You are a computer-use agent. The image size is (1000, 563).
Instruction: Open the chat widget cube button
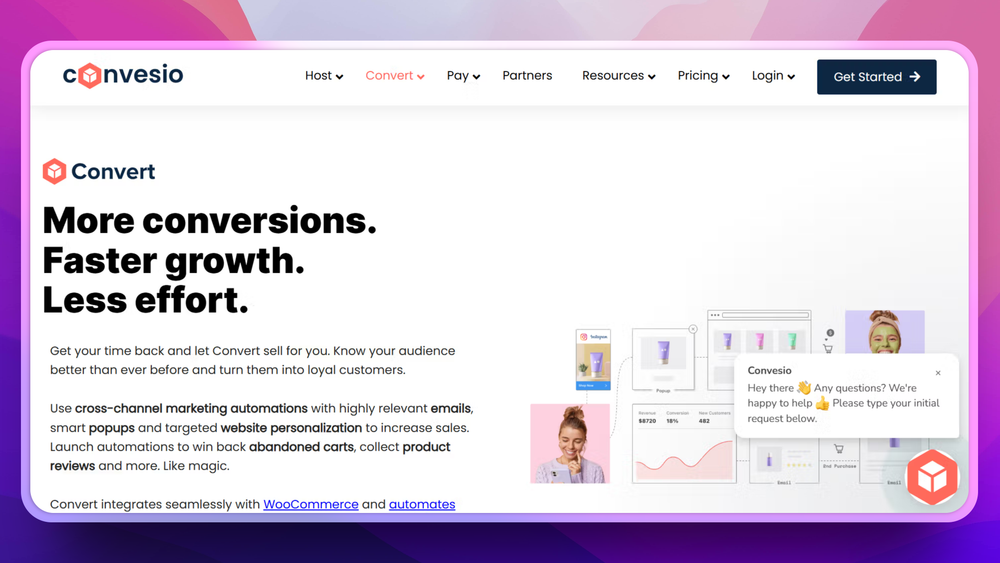[932, 477]
